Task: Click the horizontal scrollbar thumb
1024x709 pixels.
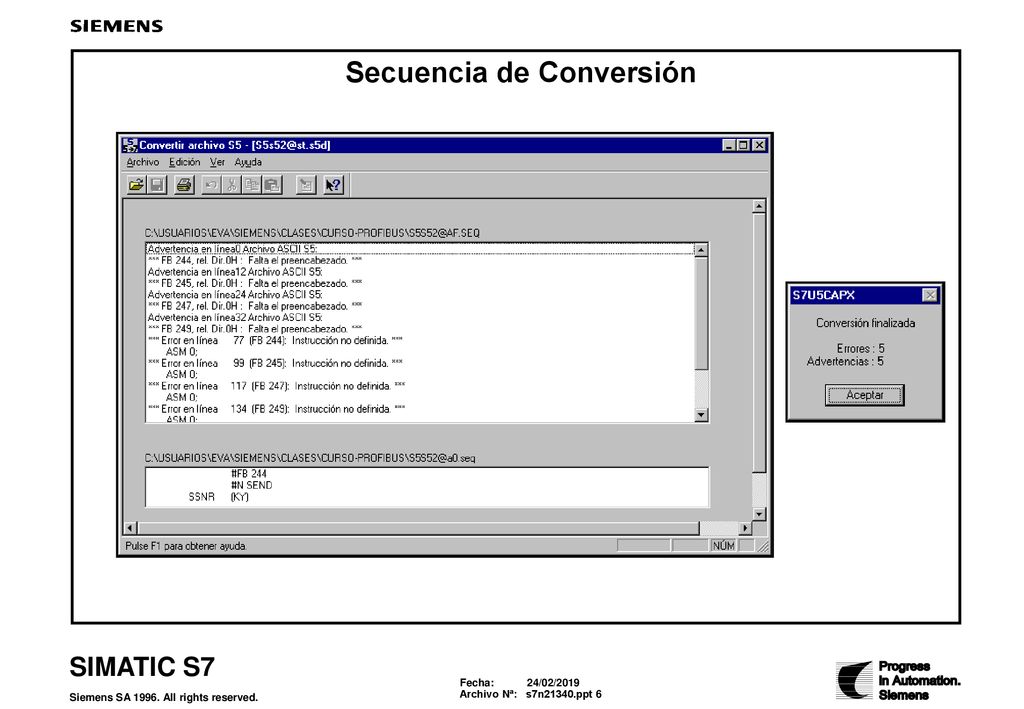Action: (419, 528)
